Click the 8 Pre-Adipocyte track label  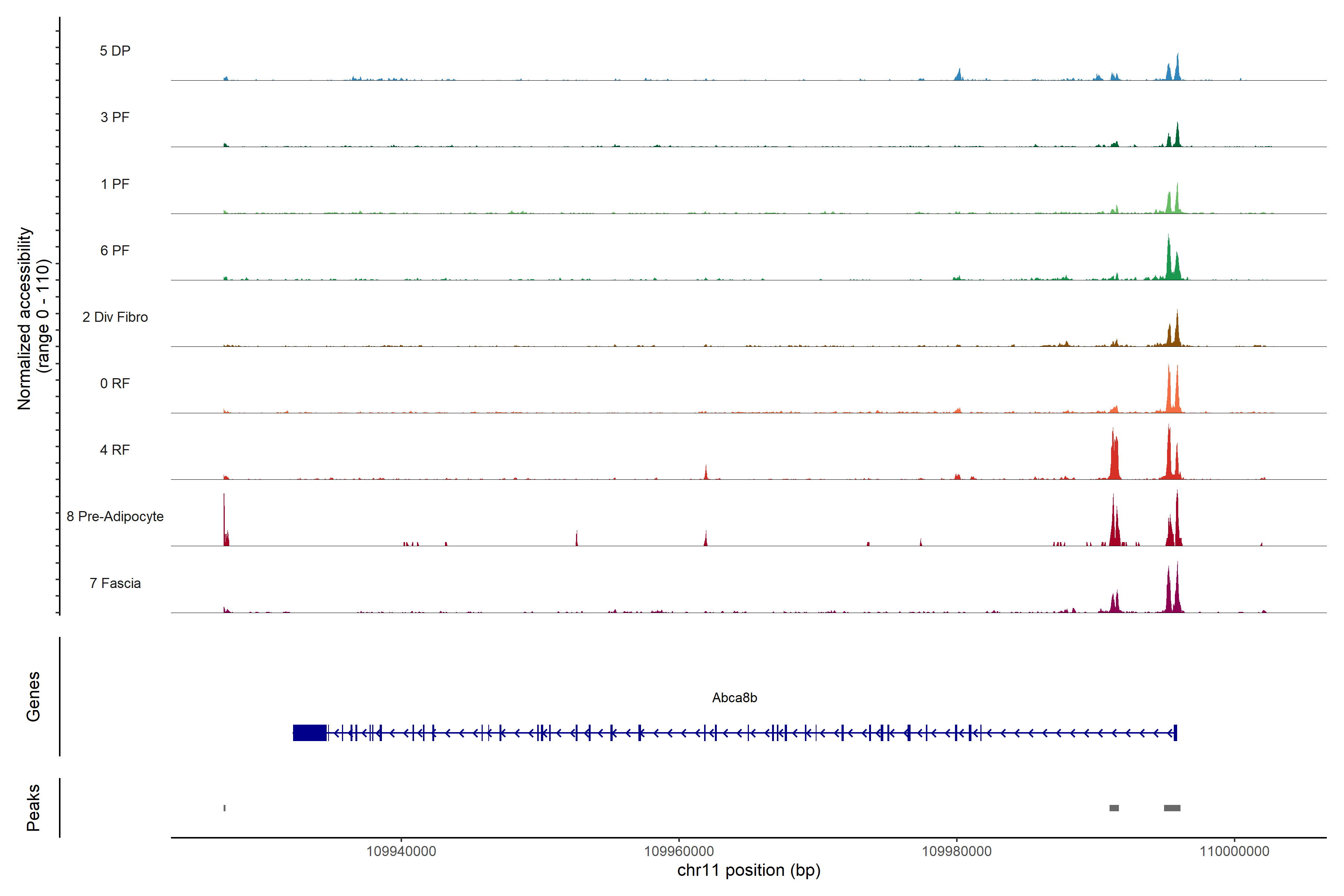pyautogui.click(x=115, y=517)
